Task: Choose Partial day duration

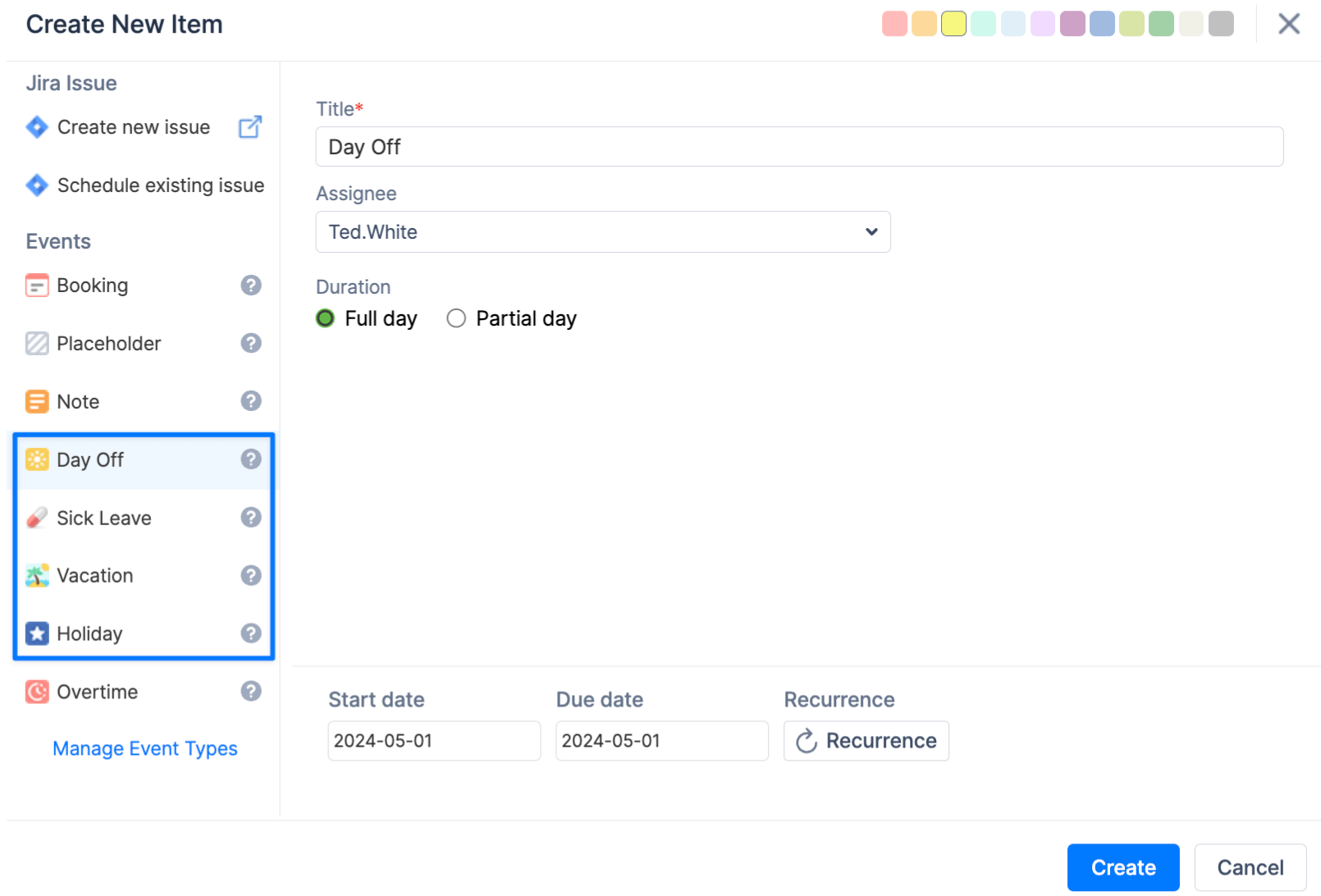Action: pyautogui.click(x=456, y=318)
